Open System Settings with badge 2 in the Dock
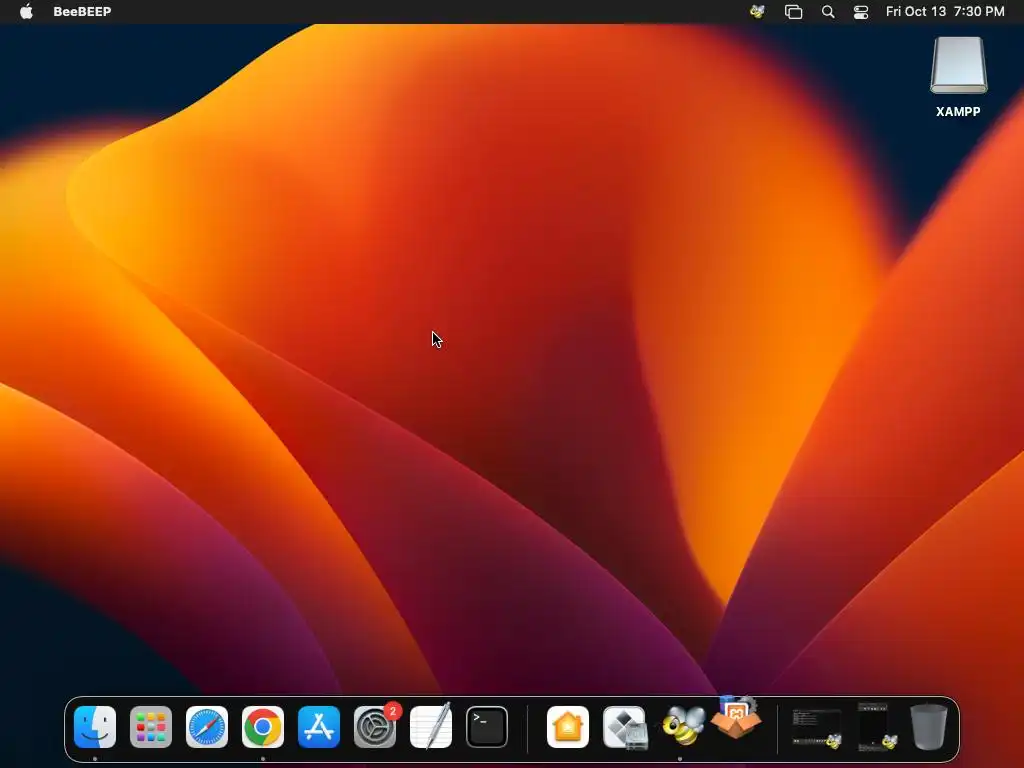Screen dimensions: 1024x768 pos(375,727)
